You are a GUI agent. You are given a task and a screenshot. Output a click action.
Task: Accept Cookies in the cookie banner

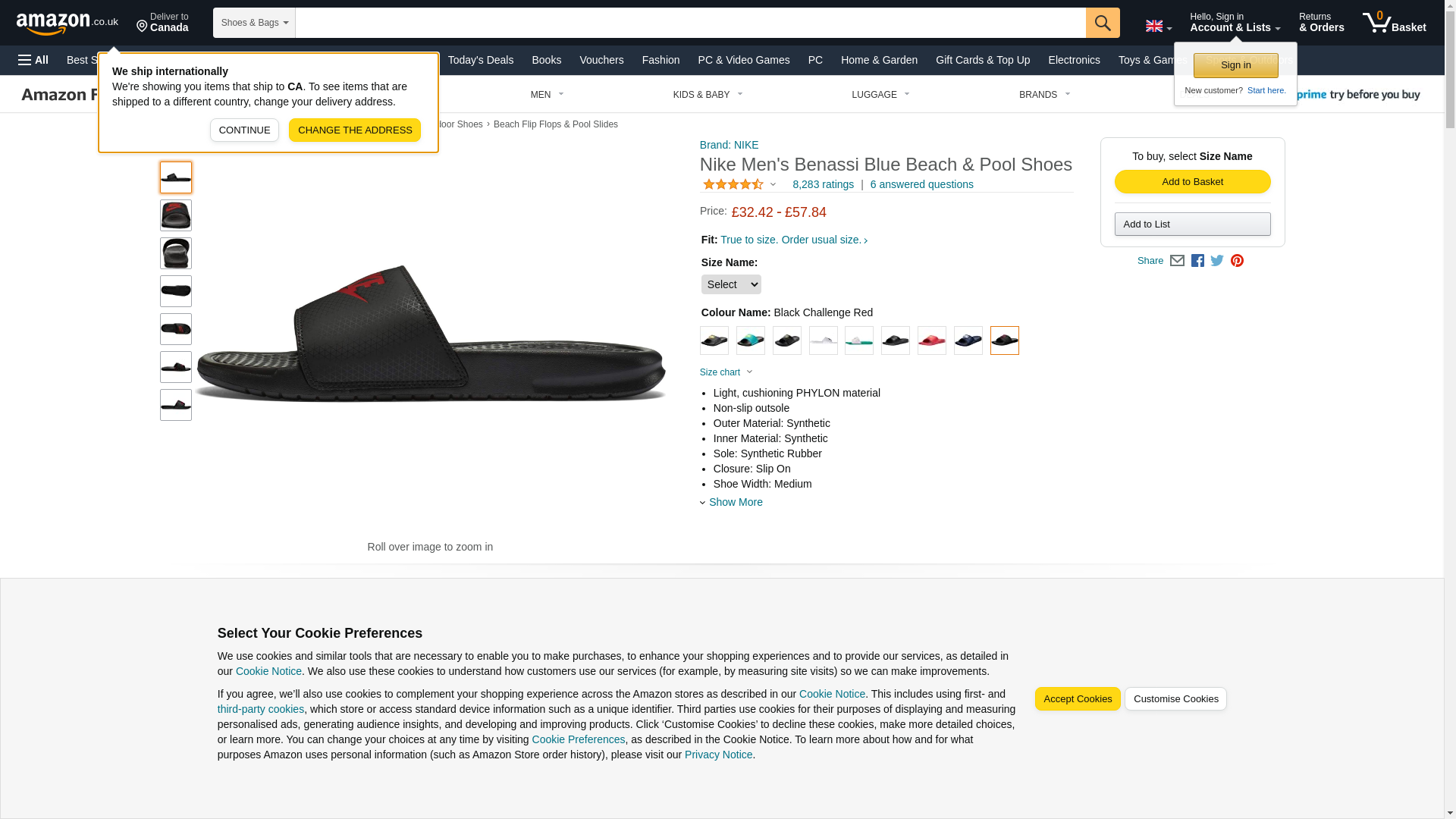tap(1077, 699)
